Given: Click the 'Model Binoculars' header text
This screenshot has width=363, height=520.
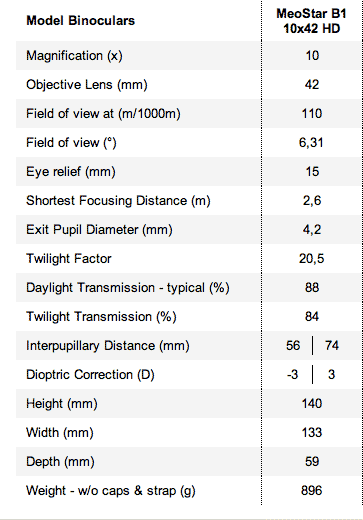Looking at the screenshot, I should [x=81, y=21].
